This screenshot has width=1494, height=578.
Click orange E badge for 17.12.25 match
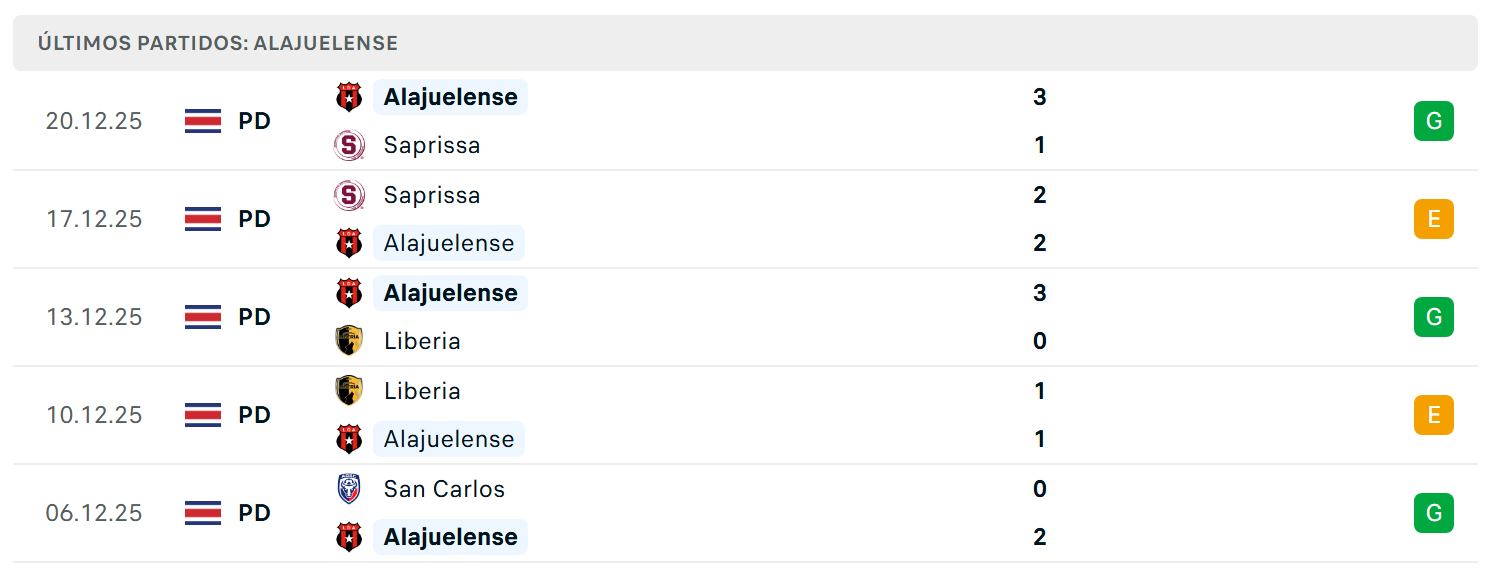coord(1433,219)
